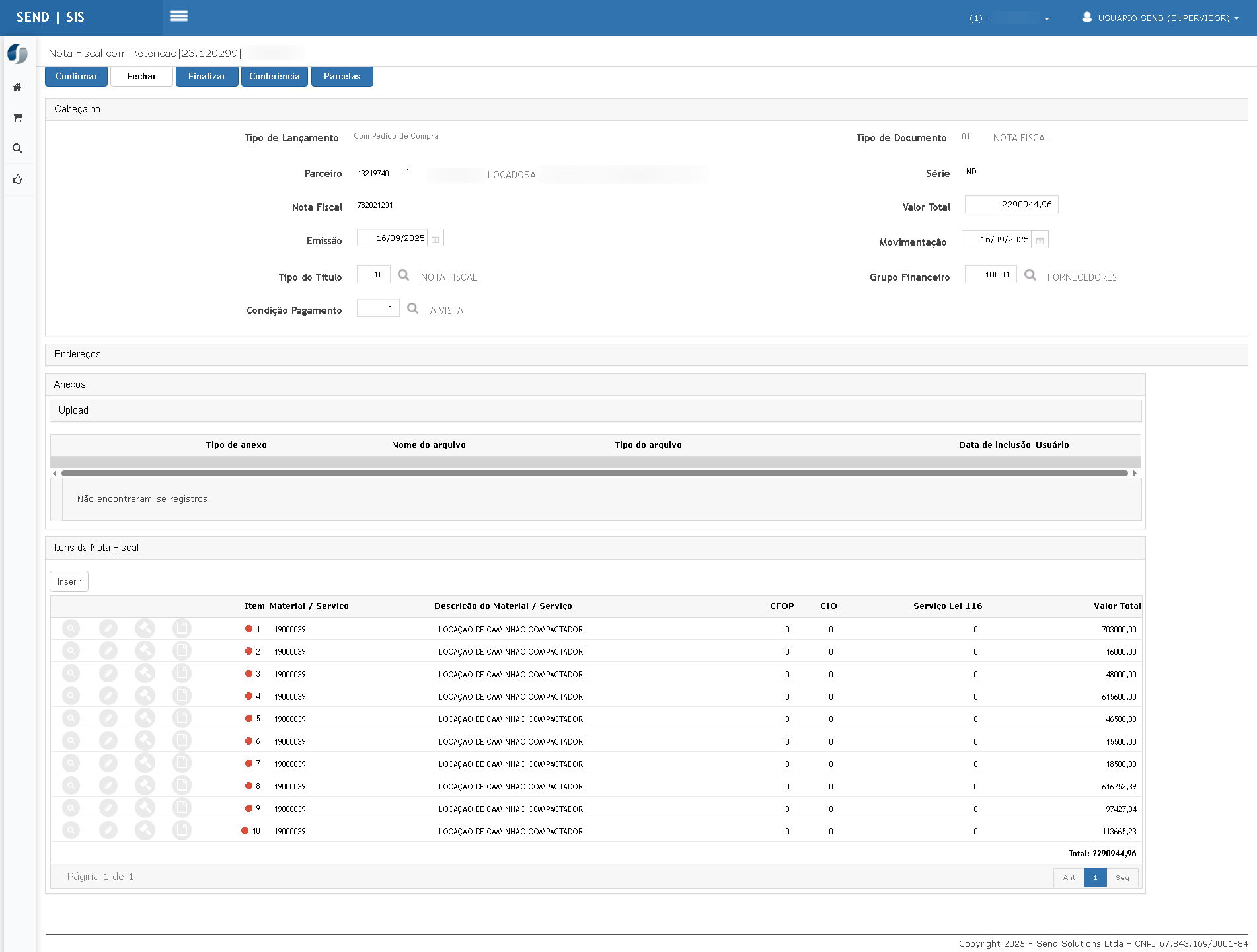Open the shopping cart sidebar icon
The width and height of the screenshot is (1257, 952).
tap(17, 118)
